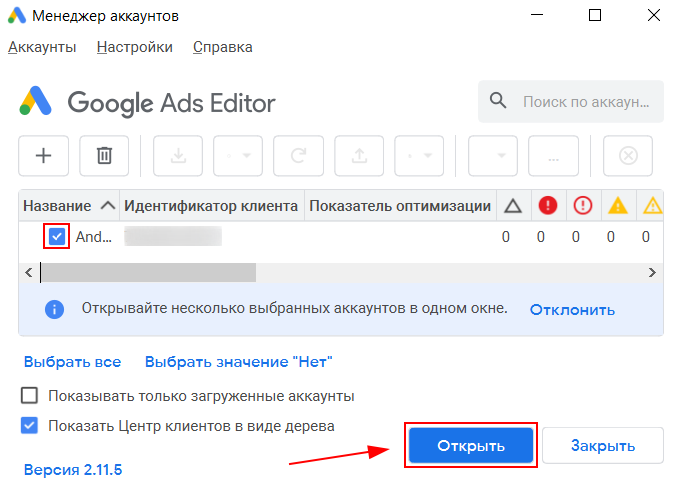Click the download account toolbar icon
The height and width of the screenshot is (491, 681).
coord(178,155)
